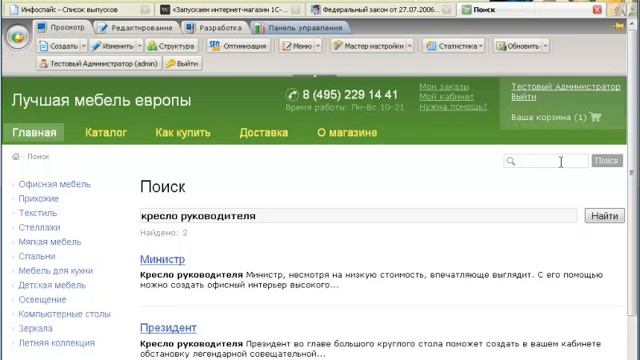Expand the Меню dropdown arrow
Viewport: 640px width, 360px height.
click(318, 46)
